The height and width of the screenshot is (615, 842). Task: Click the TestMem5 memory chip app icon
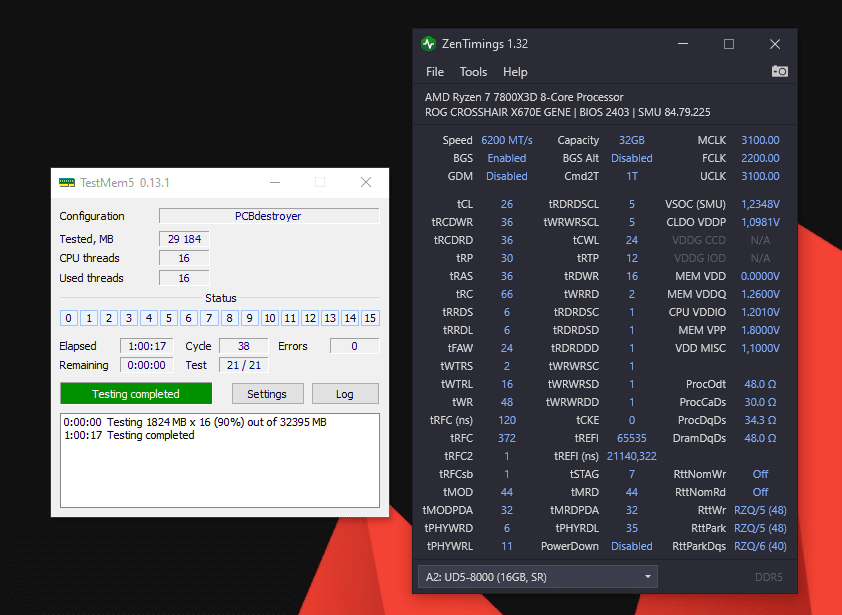click(67, 183)
